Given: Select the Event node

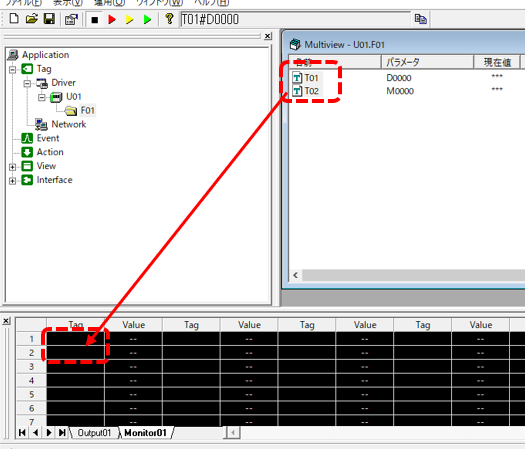Looking at the screenshot, I should coord(48,138).
